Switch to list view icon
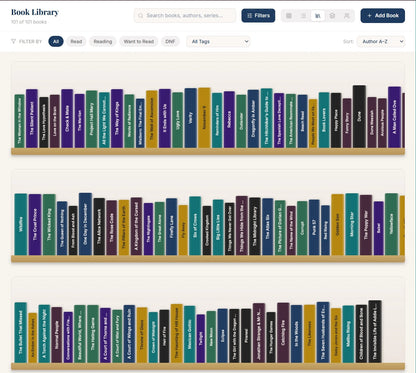Screen dimensions: 416x373 (x=303, y=16)
